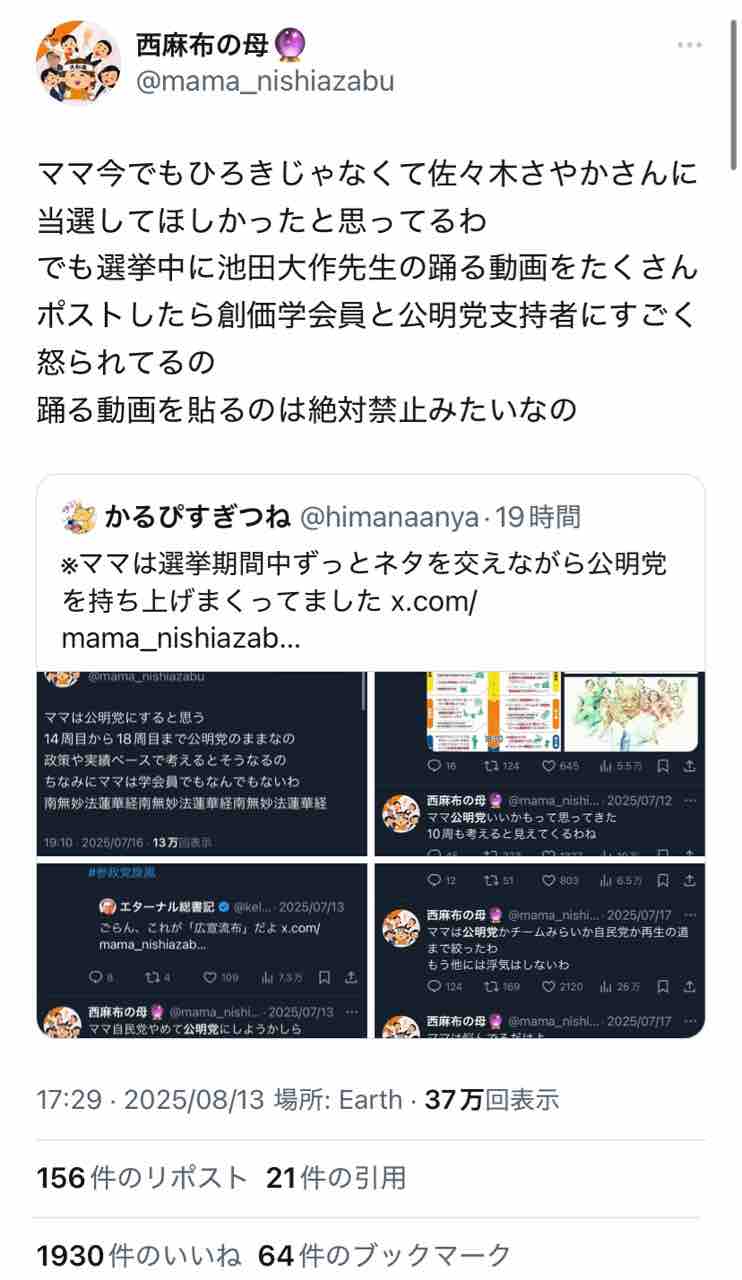Click the 124 retweet icon in screenshot
This screenshot has width=742, height=1280.
click(490, 766)
